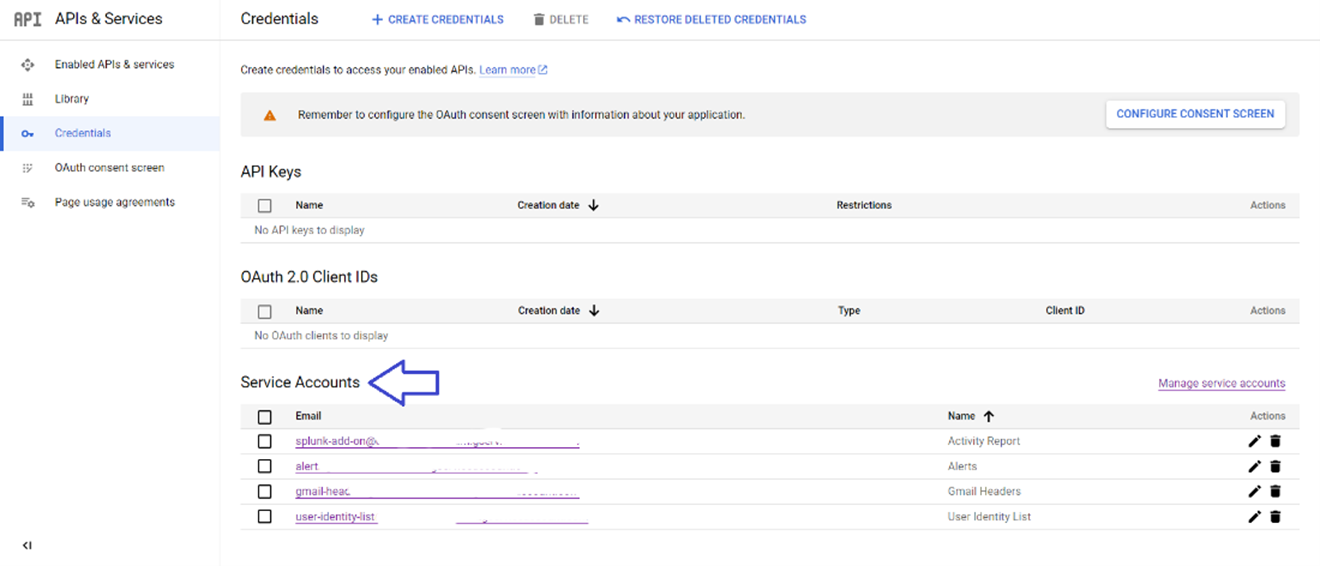
Task: Delete the Alerts service account
Action: click(x=1275, y=466)
